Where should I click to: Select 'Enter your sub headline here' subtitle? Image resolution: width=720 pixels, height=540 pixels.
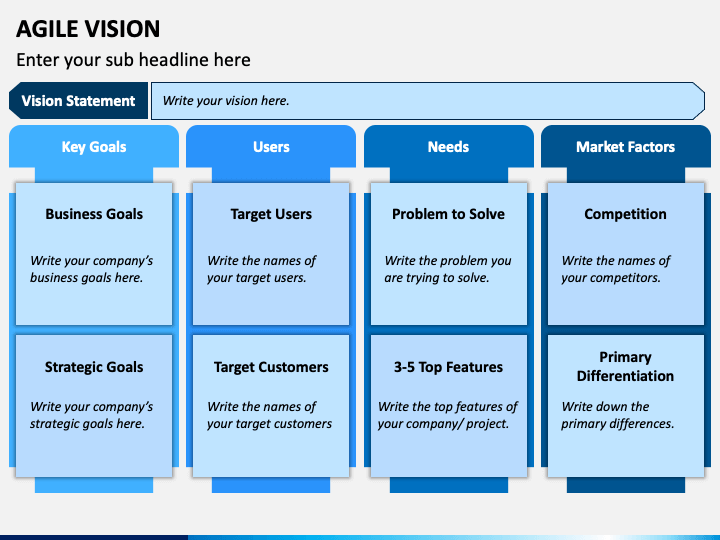(x=133, y=60)
